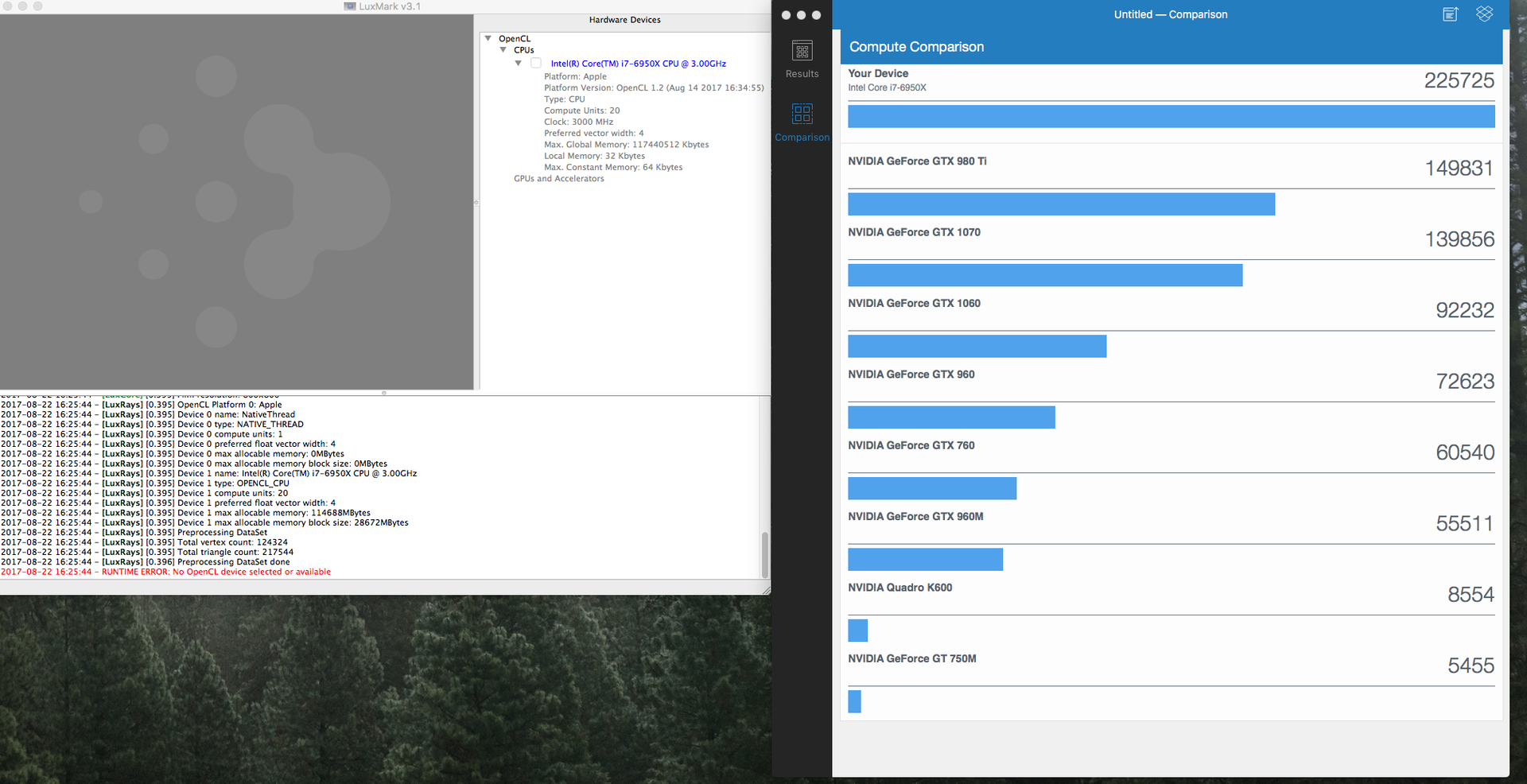
Task: Click the Dropbox icon in Geekbench title bar
Action: click(x=1484, y=14)
